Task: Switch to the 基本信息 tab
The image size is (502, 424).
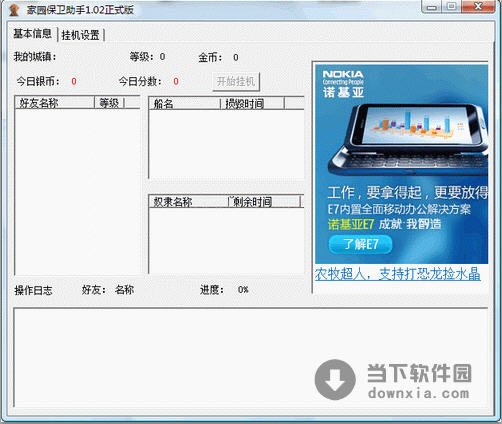Action: pos(32,34)
